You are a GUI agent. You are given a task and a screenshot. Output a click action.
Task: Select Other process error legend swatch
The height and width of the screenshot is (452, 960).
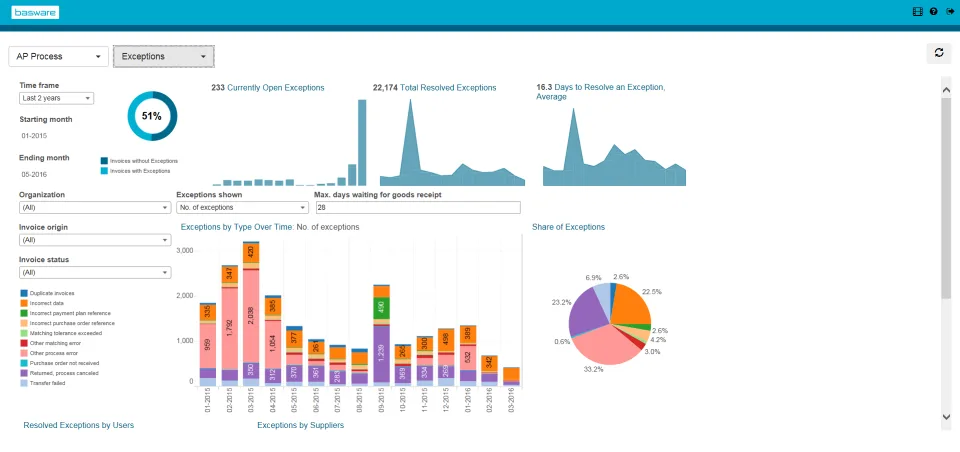point(24,353)
